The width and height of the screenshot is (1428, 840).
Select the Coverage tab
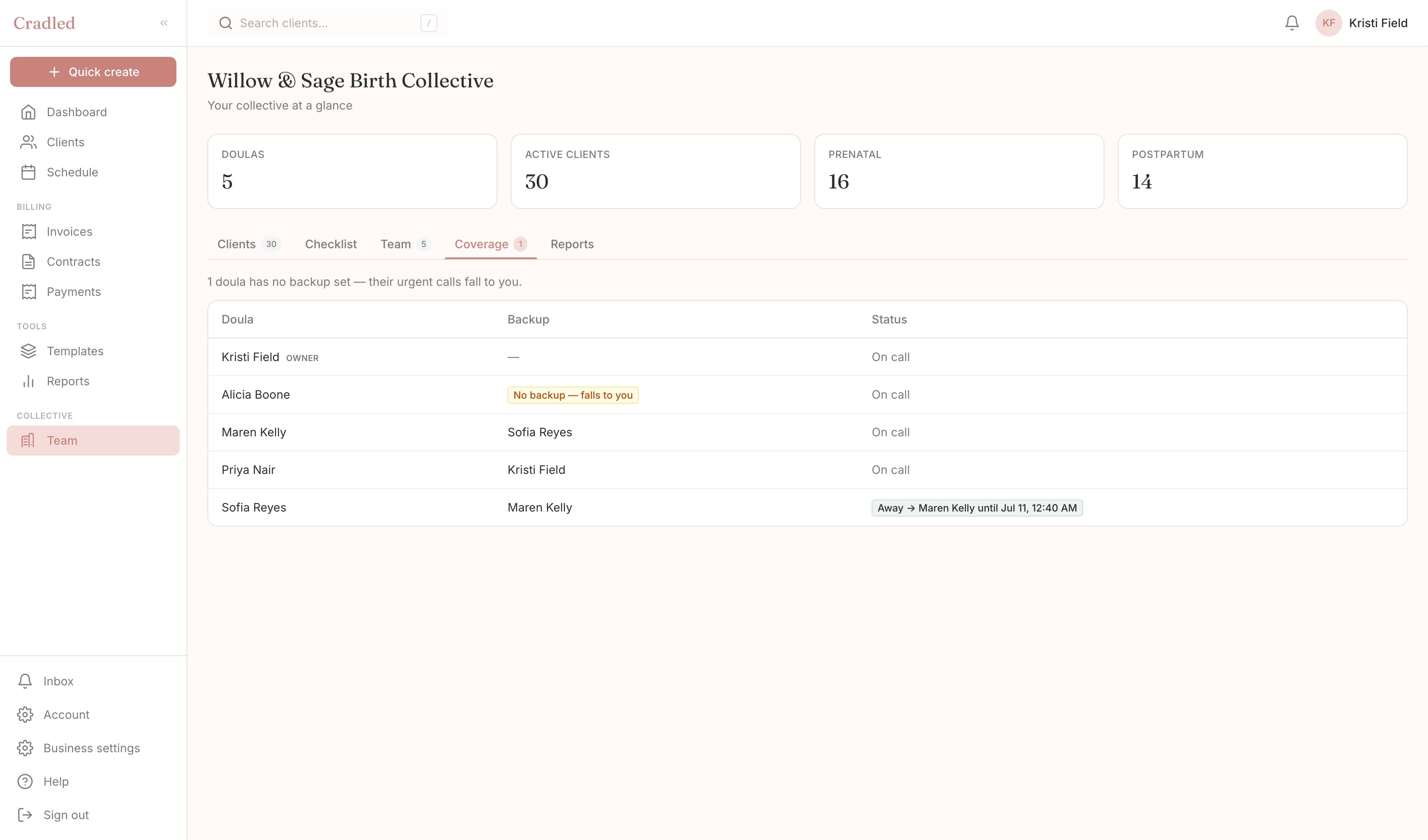[491, 244]
